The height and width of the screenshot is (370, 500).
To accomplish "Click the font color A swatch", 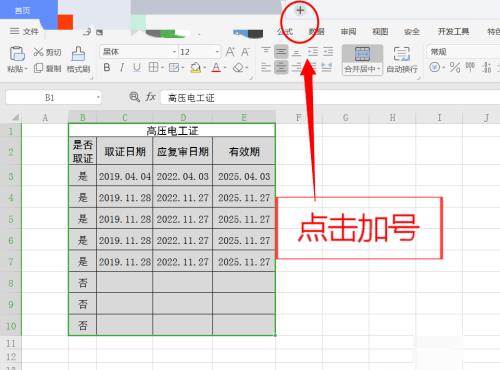I will click(x=216, y=68).
